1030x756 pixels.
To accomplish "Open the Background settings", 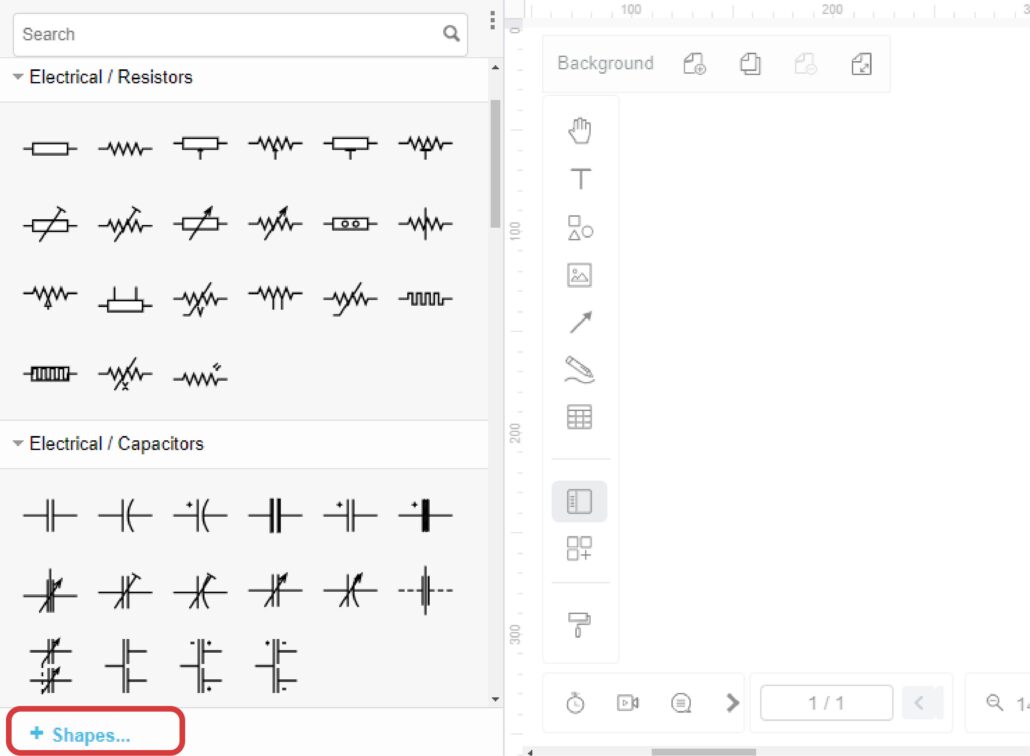I will tap(605, 63).
